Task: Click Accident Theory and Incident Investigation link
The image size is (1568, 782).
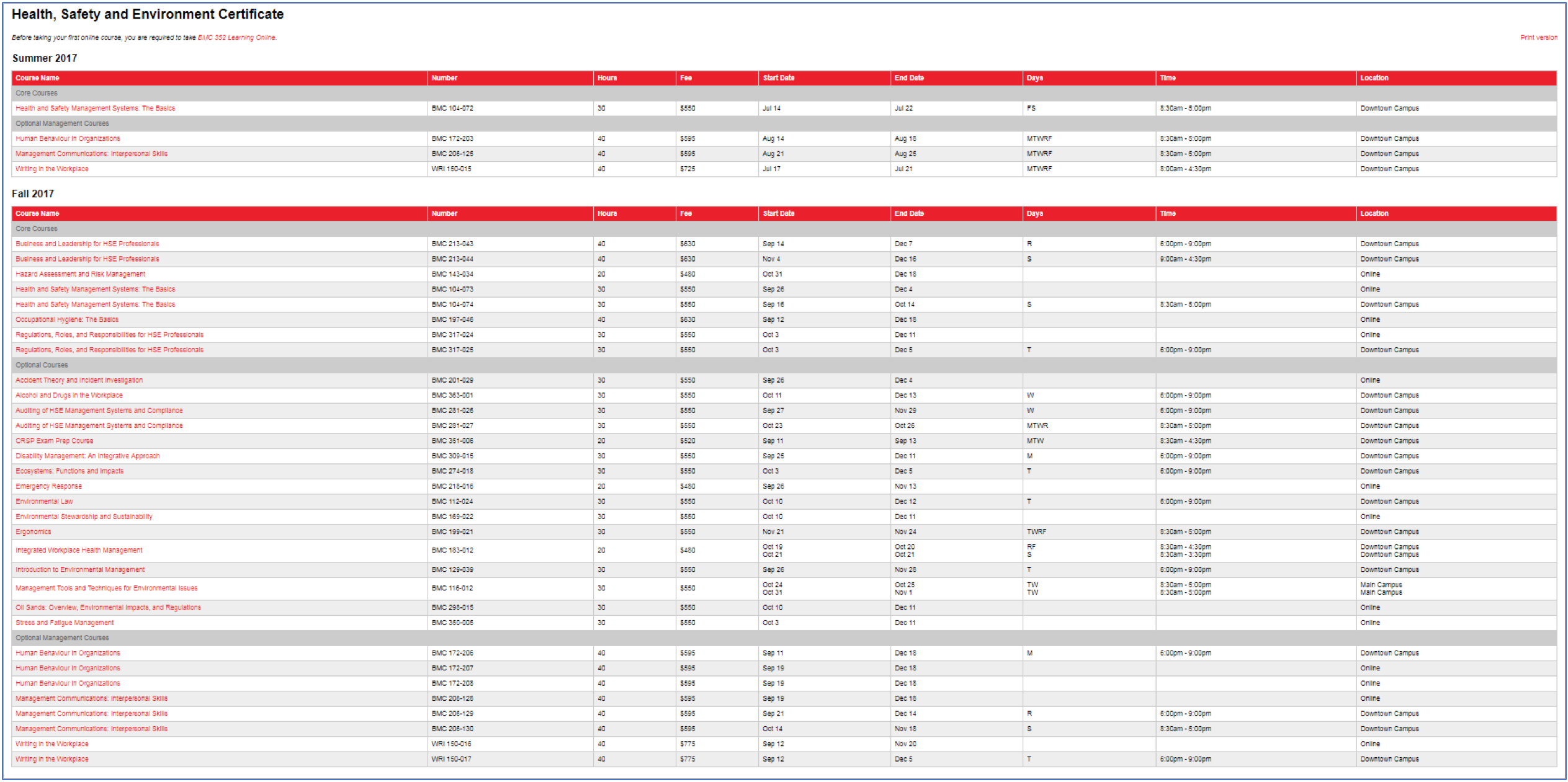Action: (79, 381)
